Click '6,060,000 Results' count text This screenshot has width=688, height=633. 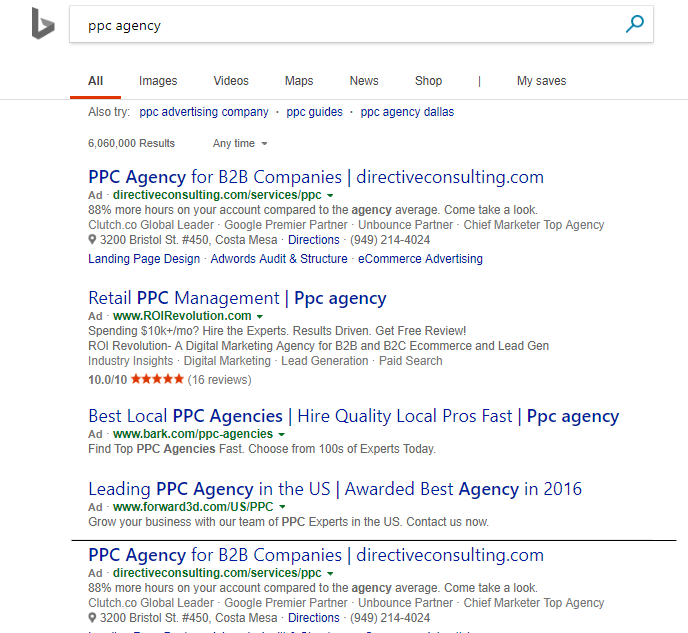coord(131,143)
